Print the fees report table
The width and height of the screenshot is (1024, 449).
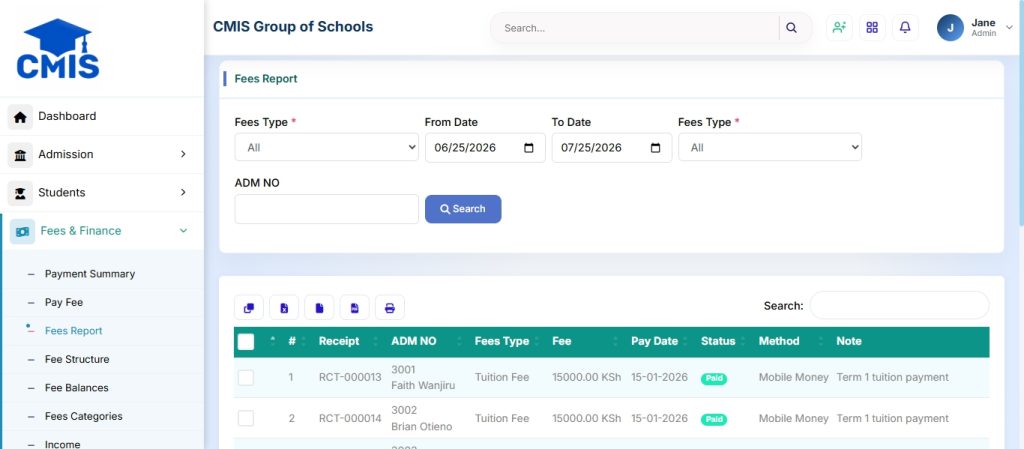click(x=390, y=308)
